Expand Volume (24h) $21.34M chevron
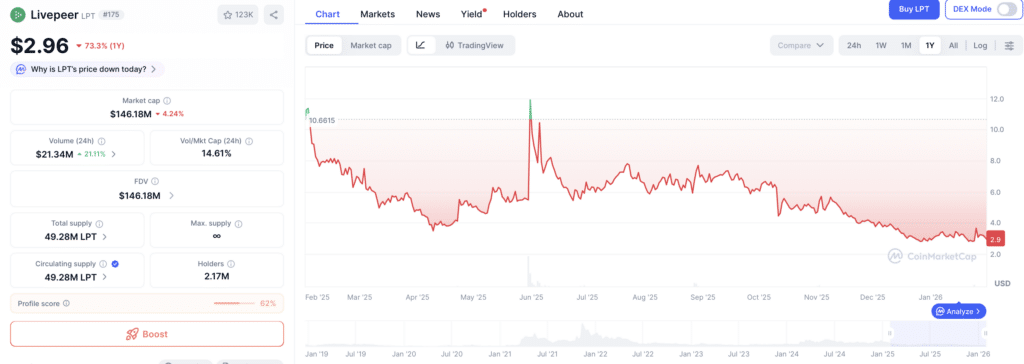 [x=114, y=154]
